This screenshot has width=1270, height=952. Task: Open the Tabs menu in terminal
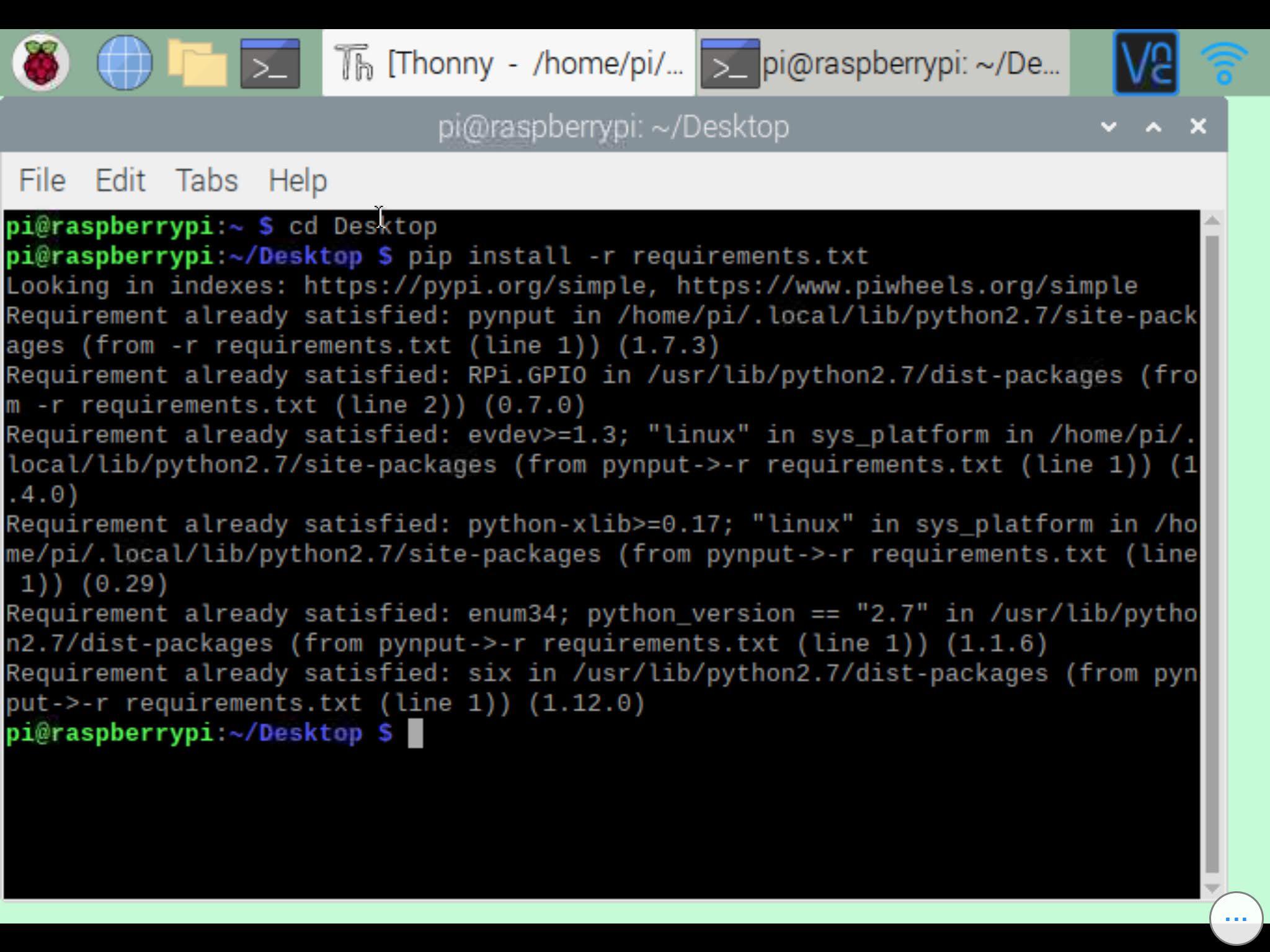point(206,181)
